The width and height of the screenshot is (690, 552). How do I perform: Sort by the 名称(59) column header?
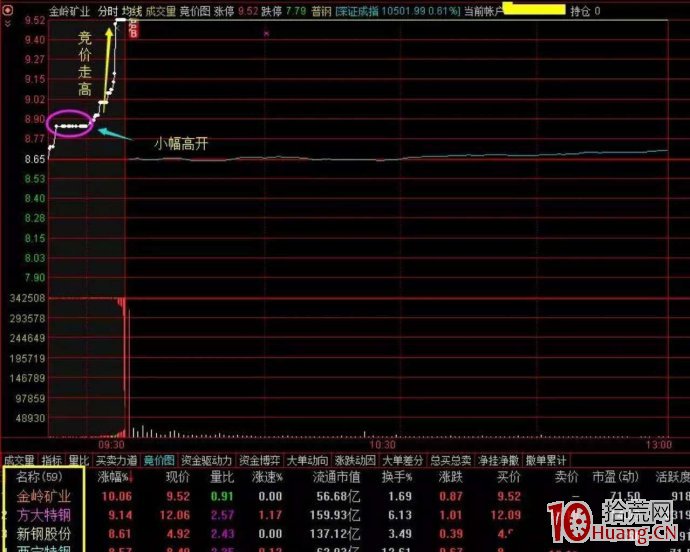coord(40,477)
